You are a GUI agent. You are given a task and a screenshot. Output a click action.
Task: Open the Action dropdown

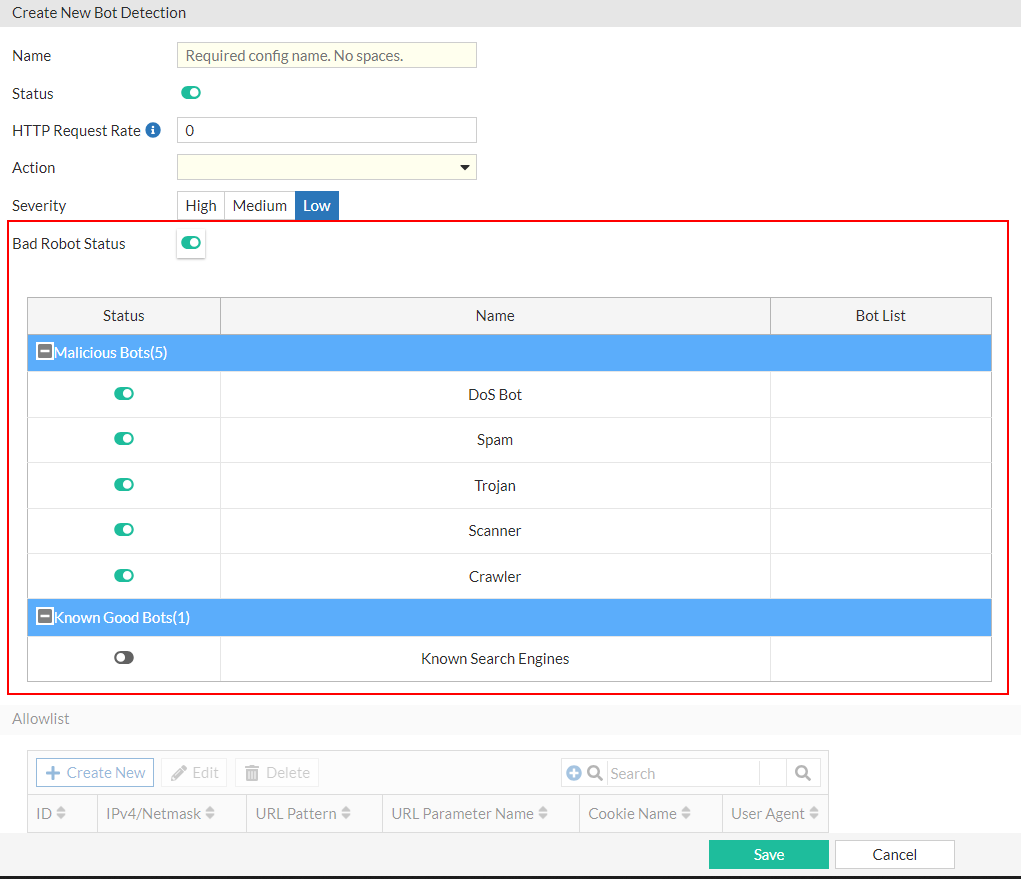click(463, 167)
